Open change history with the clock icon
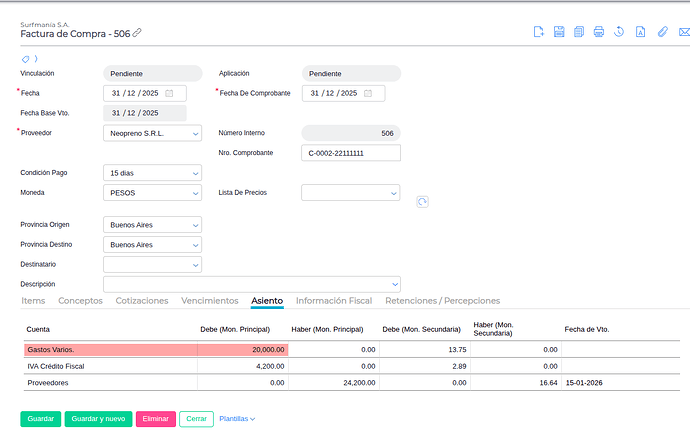The image size is (690, 436). pos(619,32)
